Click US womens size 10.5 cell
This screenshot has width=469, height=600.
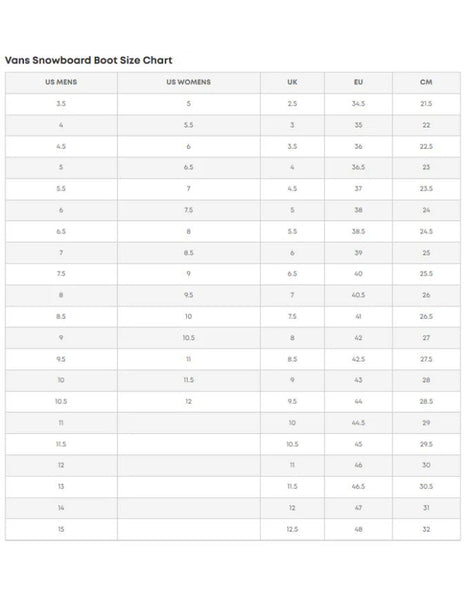point(189,338)
